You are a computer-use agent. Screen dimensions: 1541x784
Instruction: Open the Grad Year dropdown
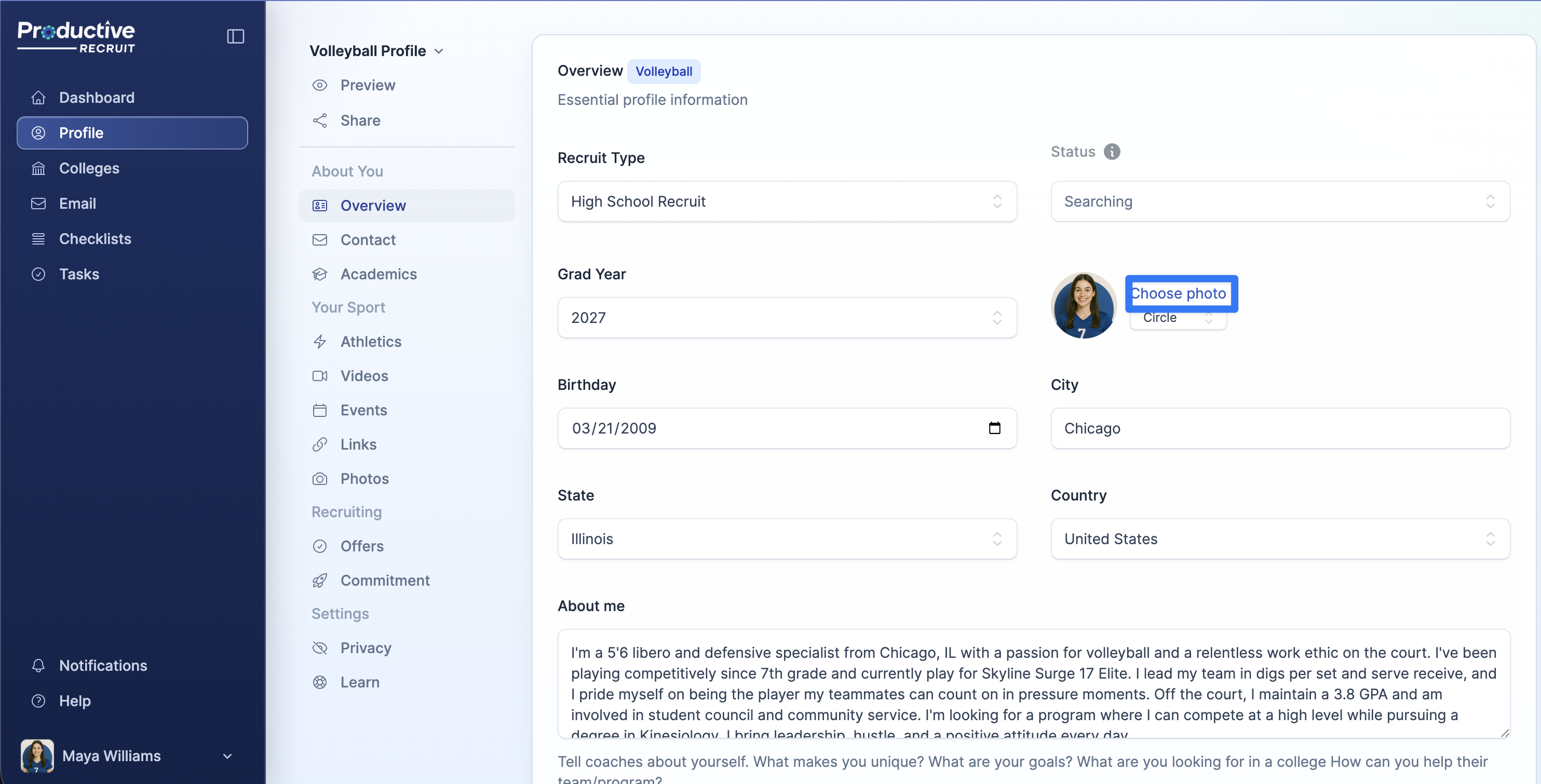(x=787, y=318)
